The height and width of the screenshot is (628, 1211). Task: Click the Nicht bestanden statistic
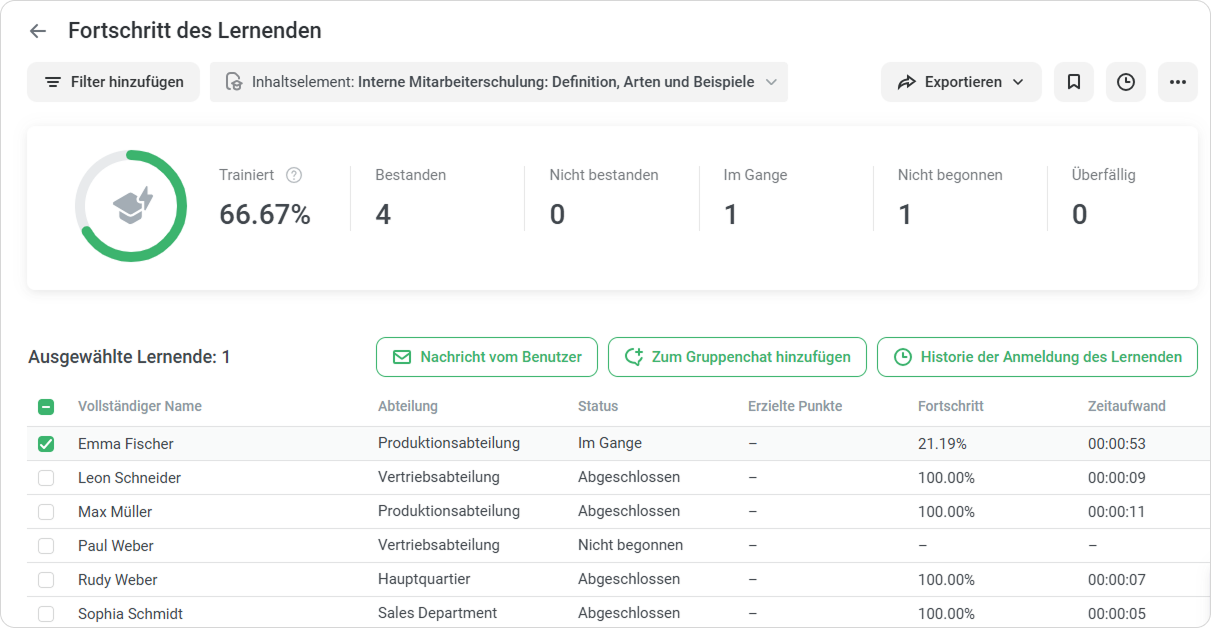[604, 197]
